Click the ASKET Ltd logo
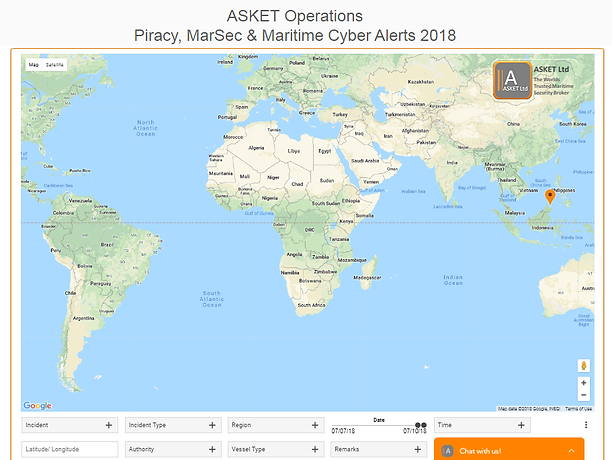The image size is (612, 460). (512, 80)
